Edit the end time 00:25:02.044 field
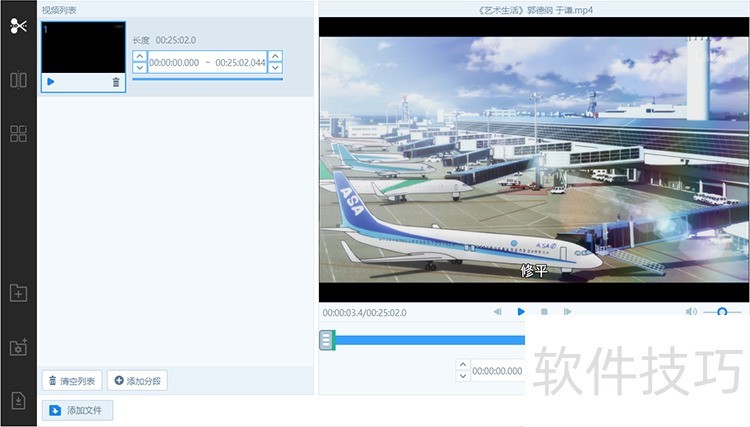750x427 pixels. [x=240, y=62]
